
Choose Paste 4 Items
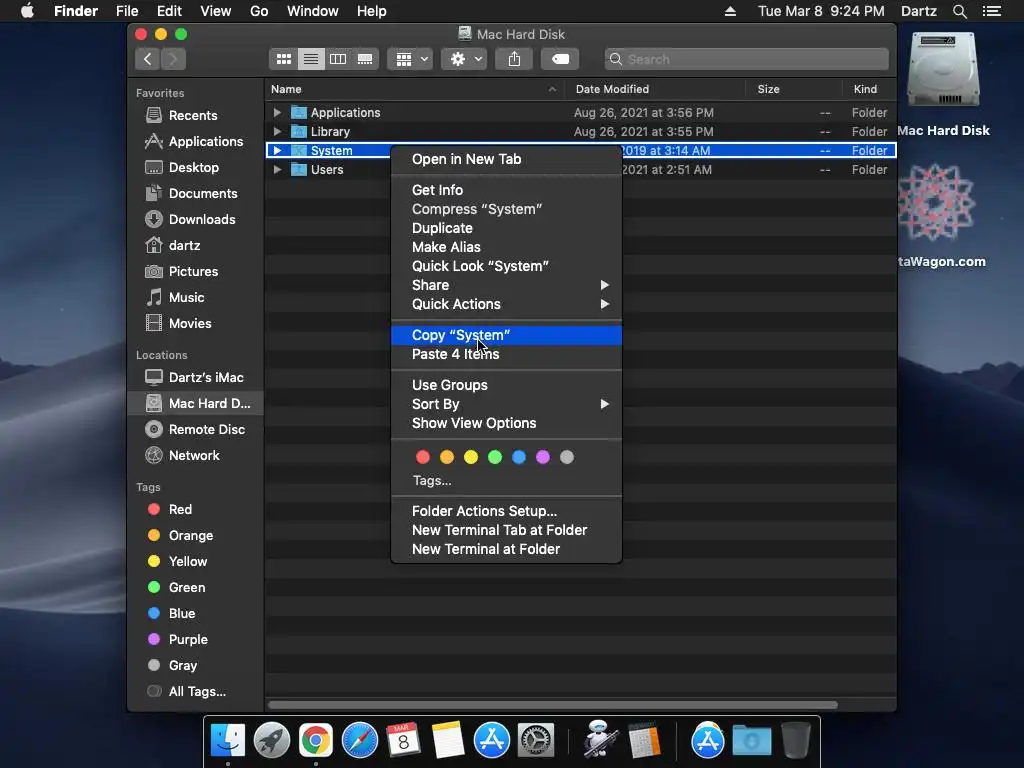tap(506, 354)
